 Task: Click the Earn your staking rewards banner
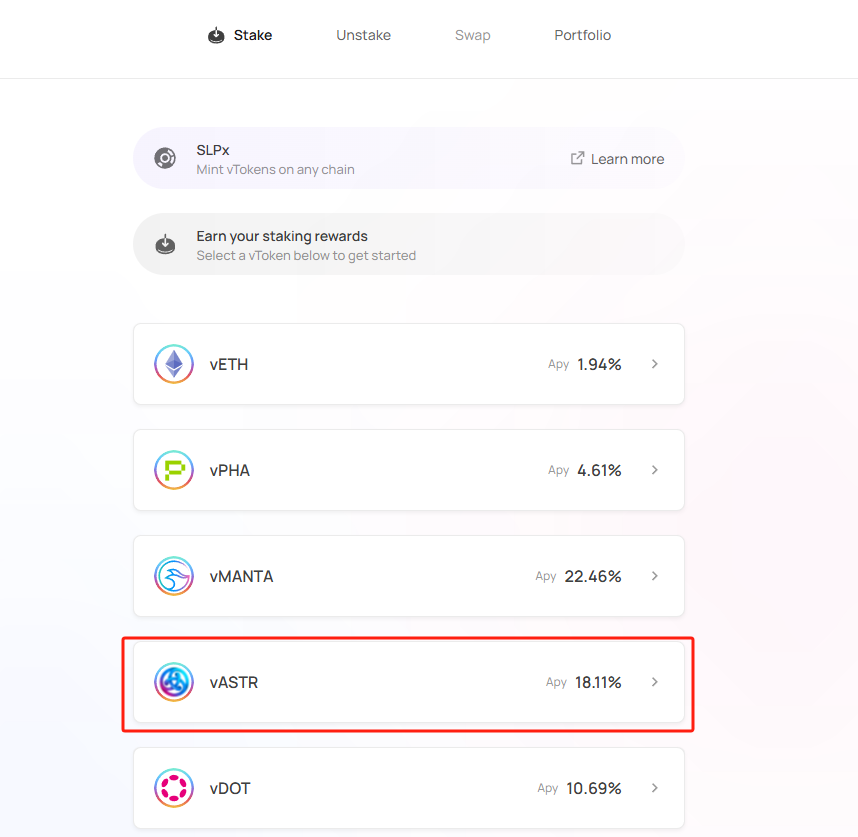[409, 244]
